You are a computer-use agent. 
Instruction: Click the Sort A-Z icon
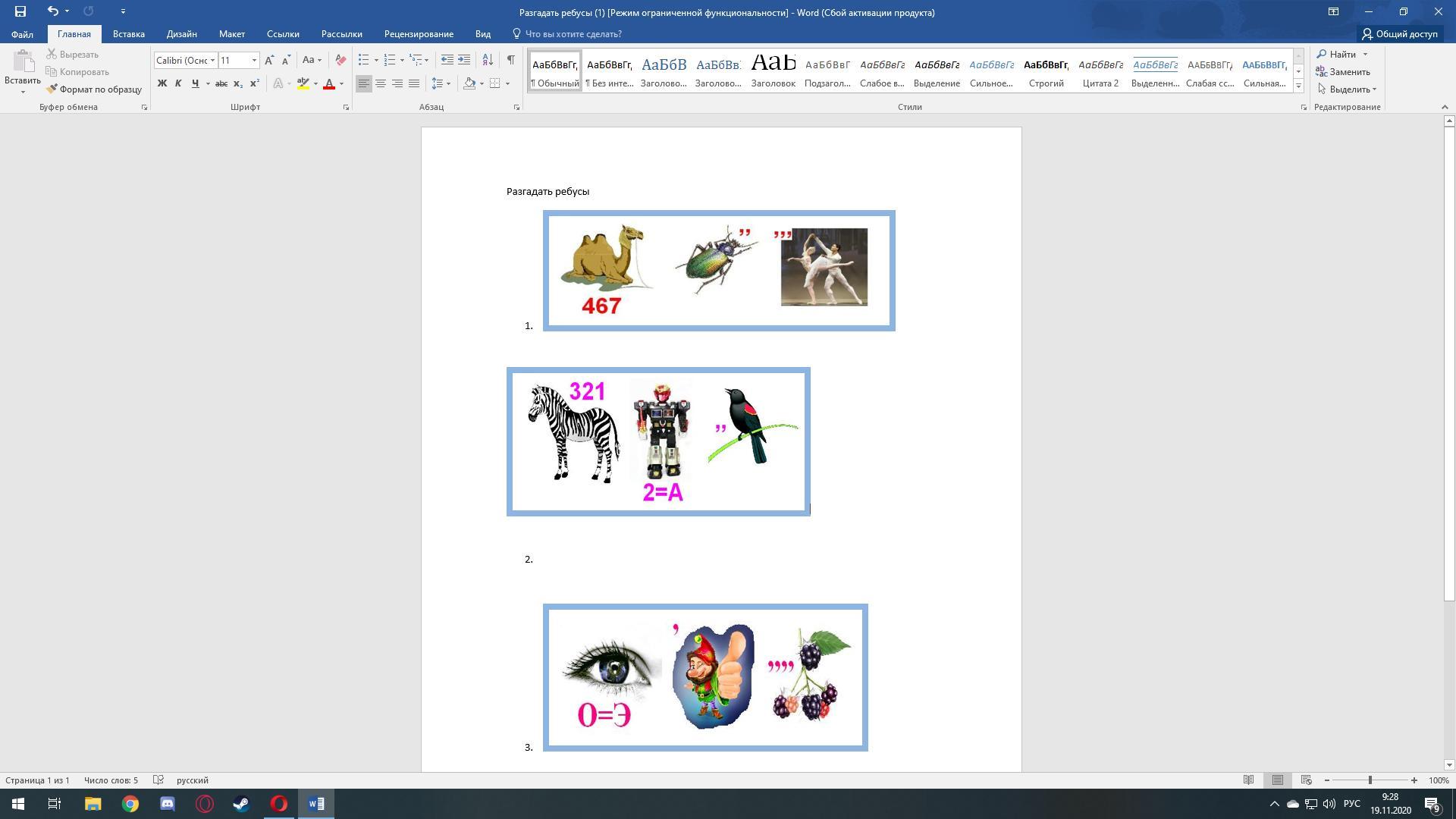click(488, 60)
